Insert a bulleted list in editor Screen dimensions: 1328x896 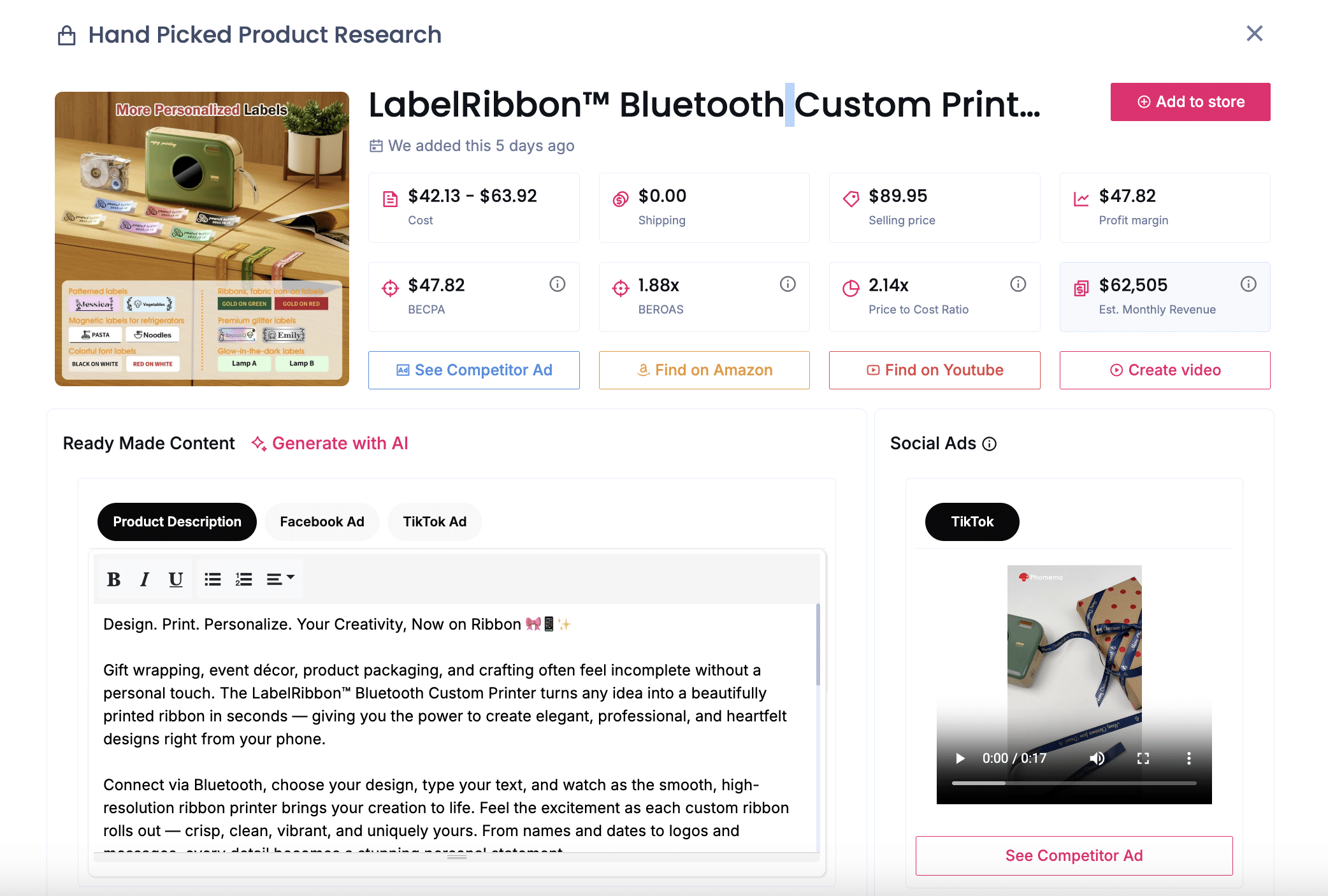coord(213,579)
